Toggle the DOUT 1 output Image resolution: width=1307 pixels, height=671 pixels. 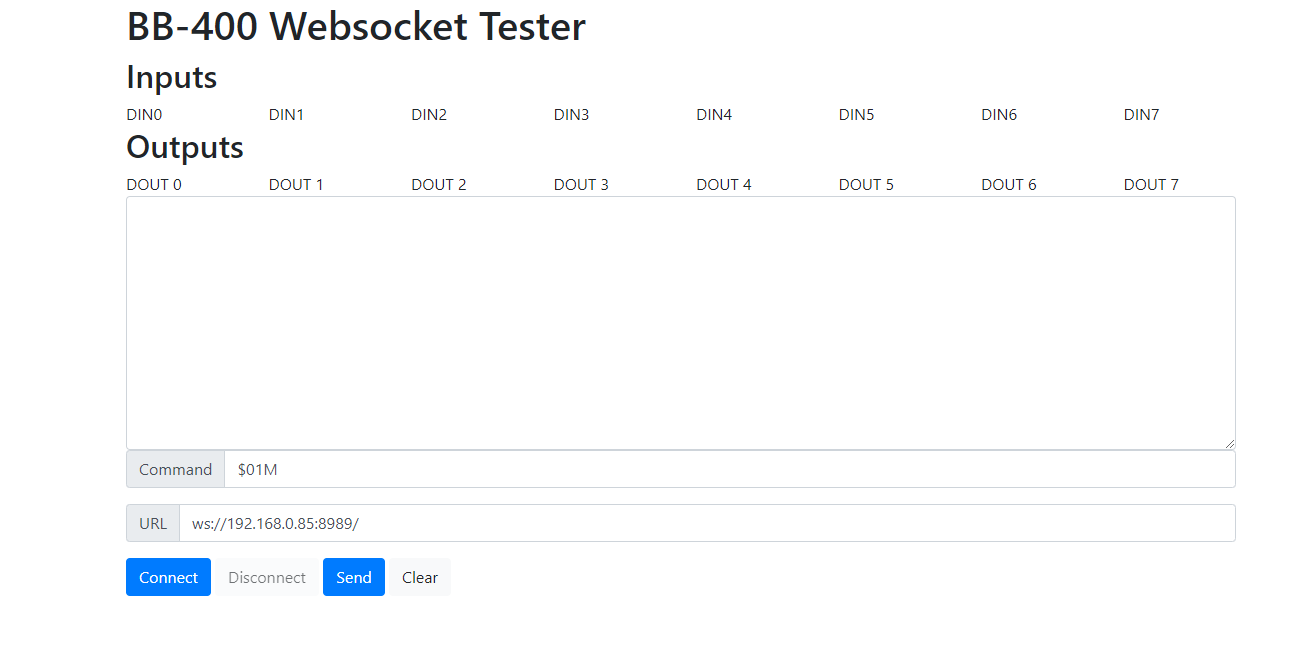[x=296, y=184]
